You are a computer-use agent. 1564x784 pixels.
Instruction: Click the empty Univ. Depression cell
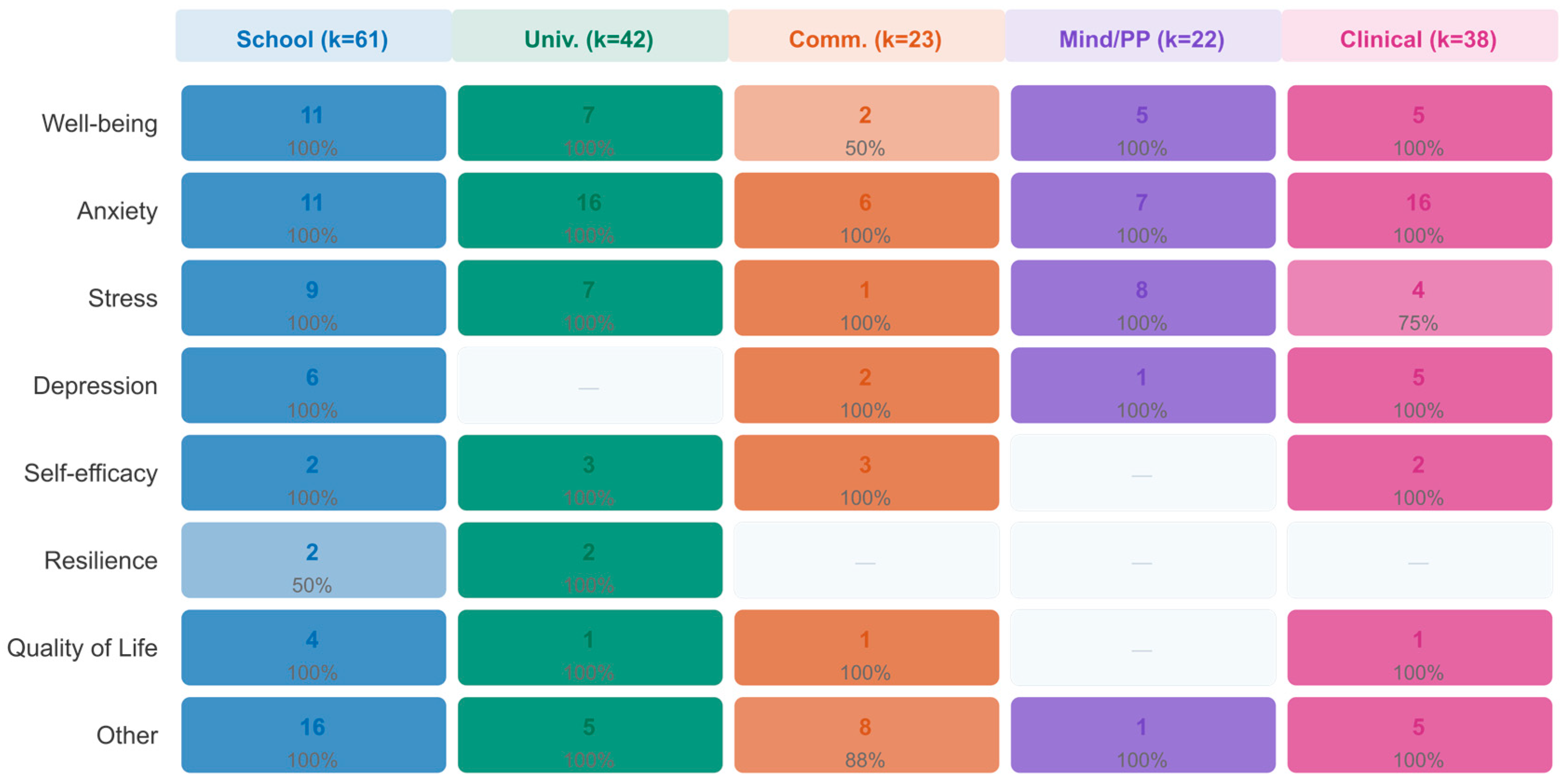pyautogui.click(x=589, y=385)
